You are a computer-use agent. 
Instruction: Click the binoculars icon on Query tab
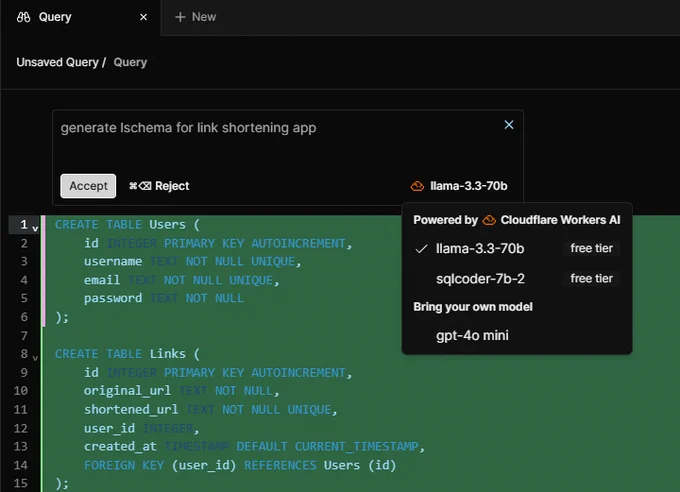pos(23,17)
